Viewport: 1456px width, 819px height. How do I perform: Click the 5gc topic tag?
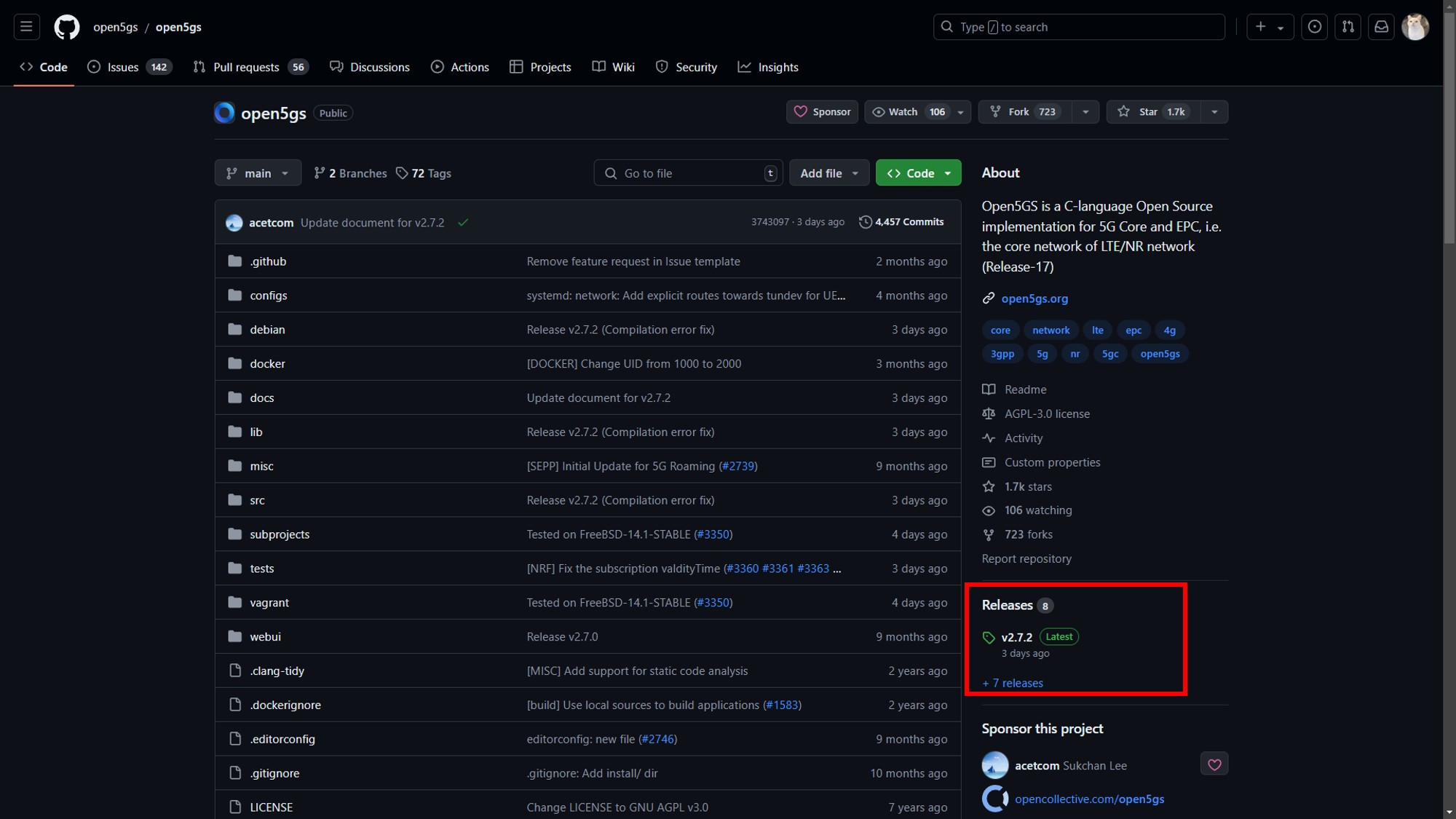click(x=1110, y=354)
